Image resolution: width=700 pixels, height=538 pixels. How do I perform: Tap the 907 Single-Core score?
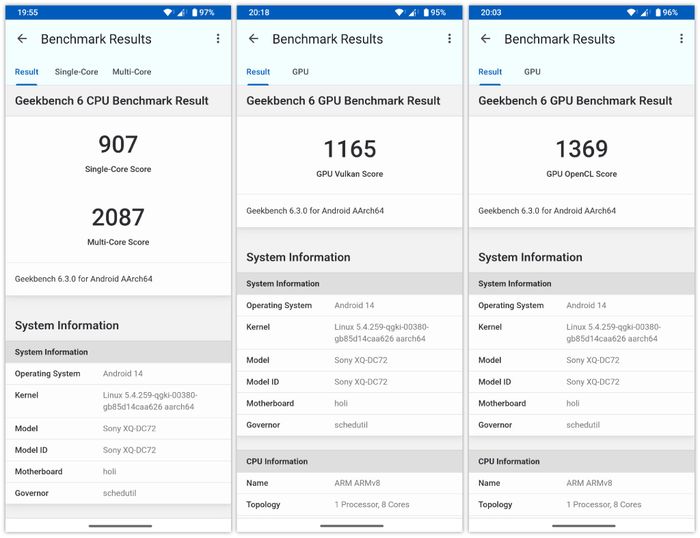point(118,144)
